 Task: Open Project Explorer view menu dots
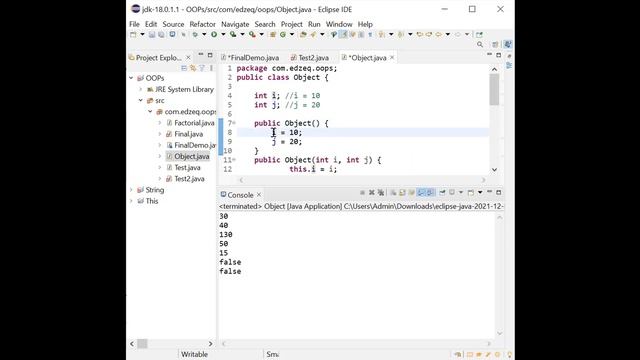pos(211,68)
